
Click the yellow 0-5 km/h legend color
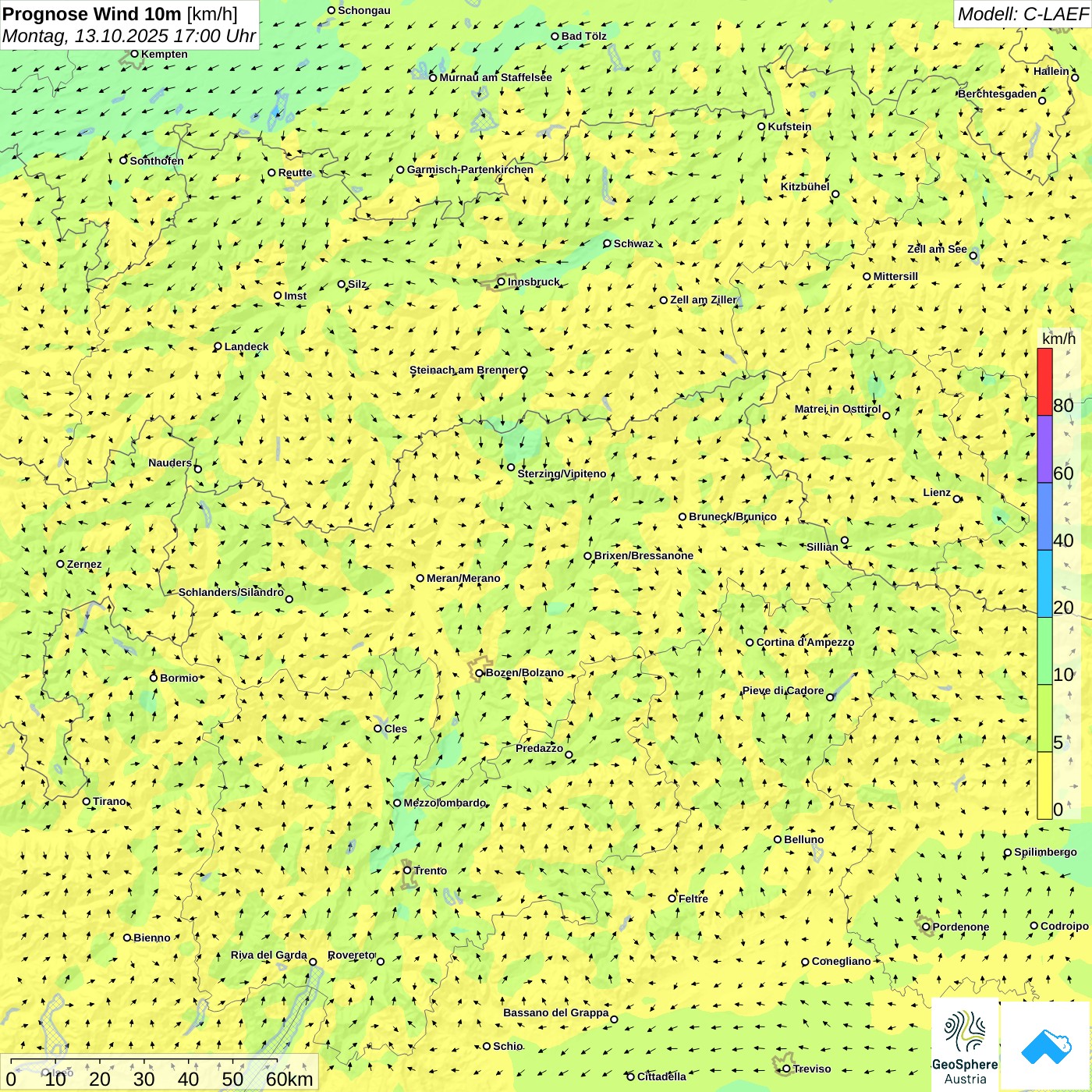pyautogui.click(x=1044, y=785)
